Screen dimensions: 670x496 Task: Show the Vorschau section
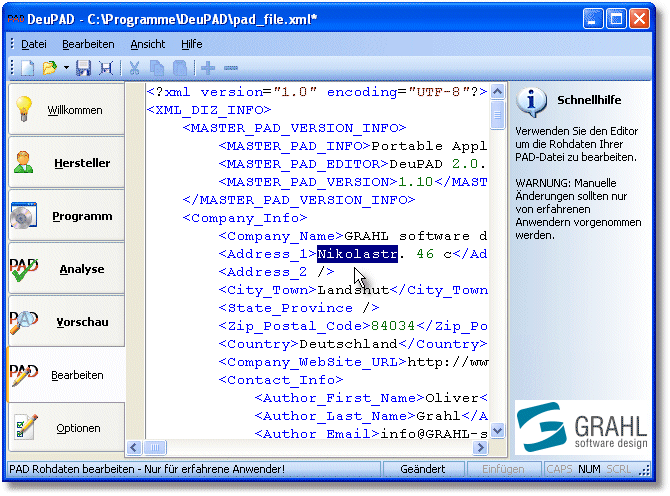tap(66, 322)
